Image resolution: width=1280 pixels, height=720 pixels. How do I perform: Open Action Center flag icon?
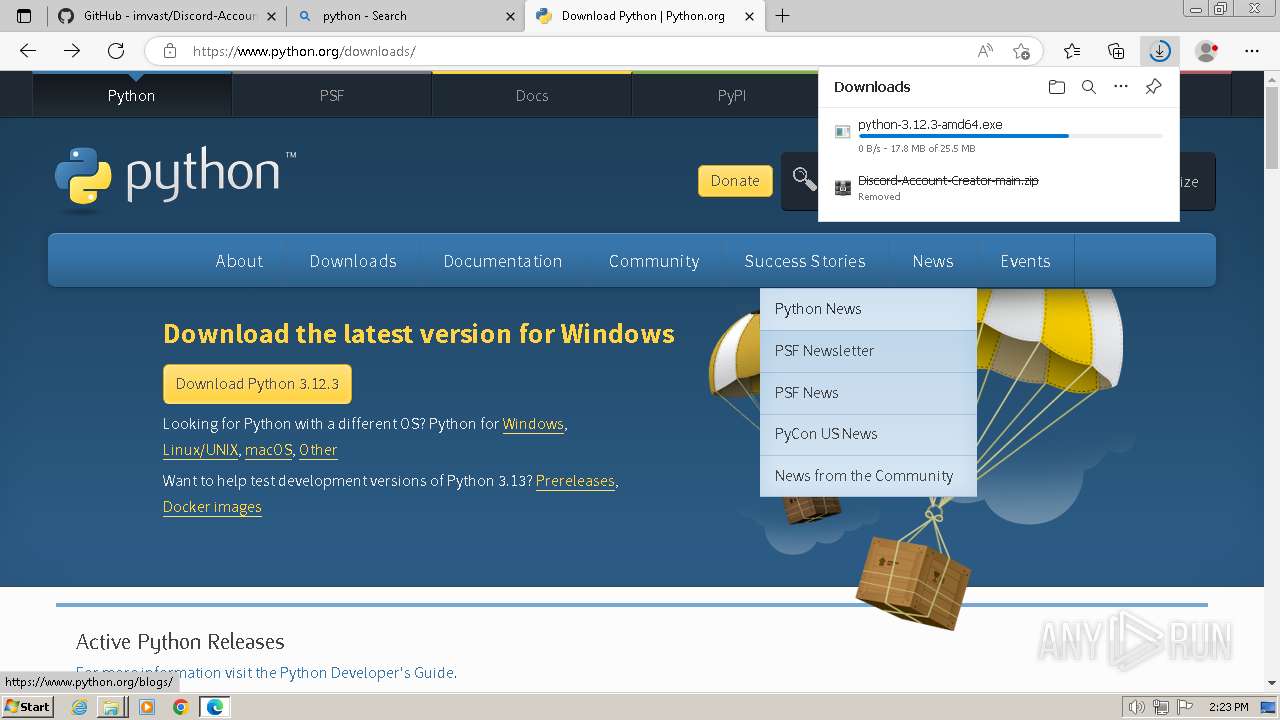point(1185,707)
